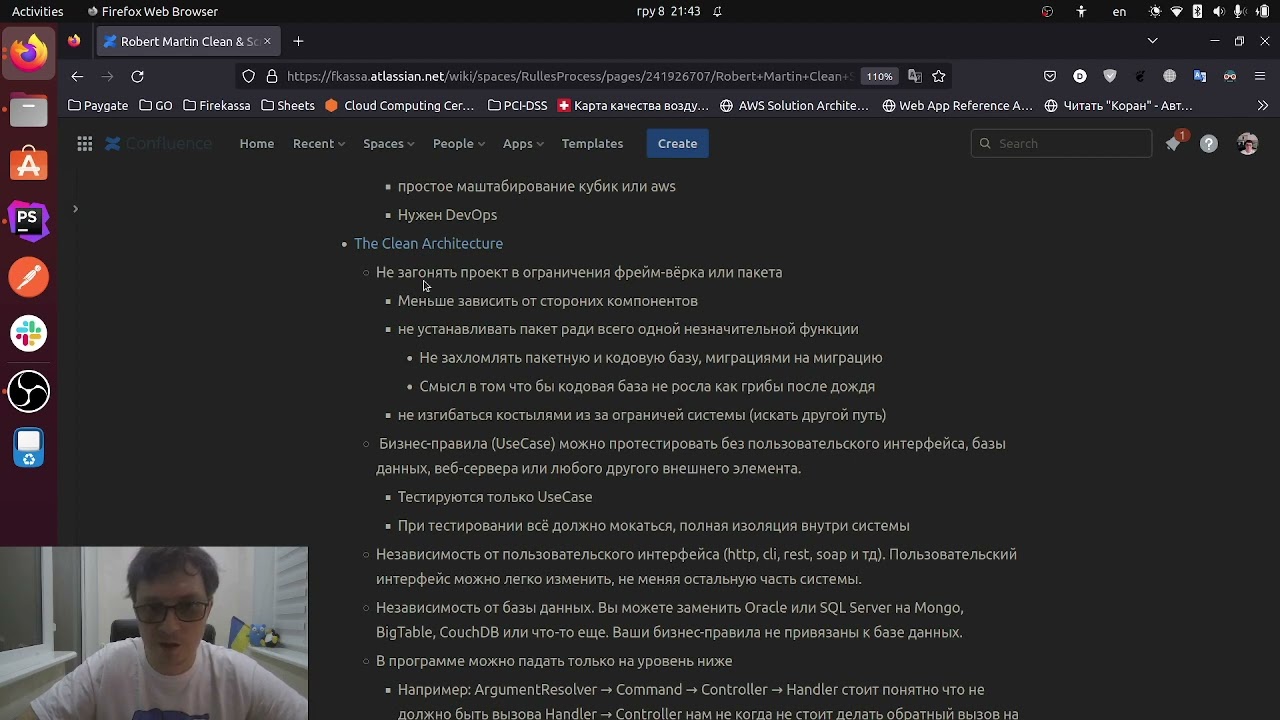Open the Cloud Computing Cer... bookmark

tap(400, 105)
